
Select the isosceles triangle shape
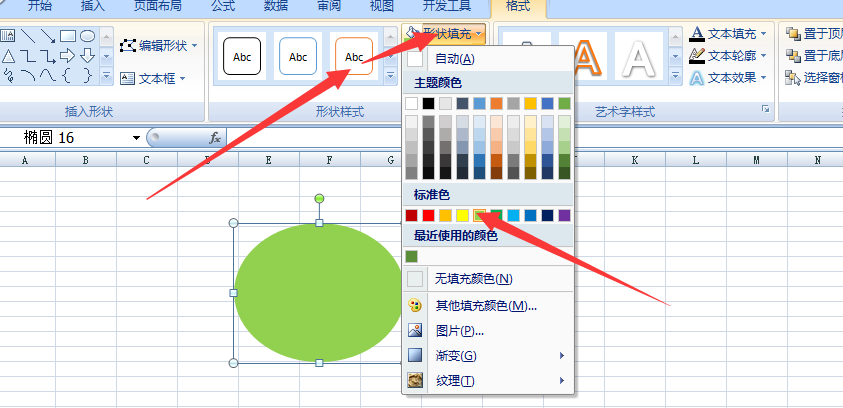coord(8,55)
